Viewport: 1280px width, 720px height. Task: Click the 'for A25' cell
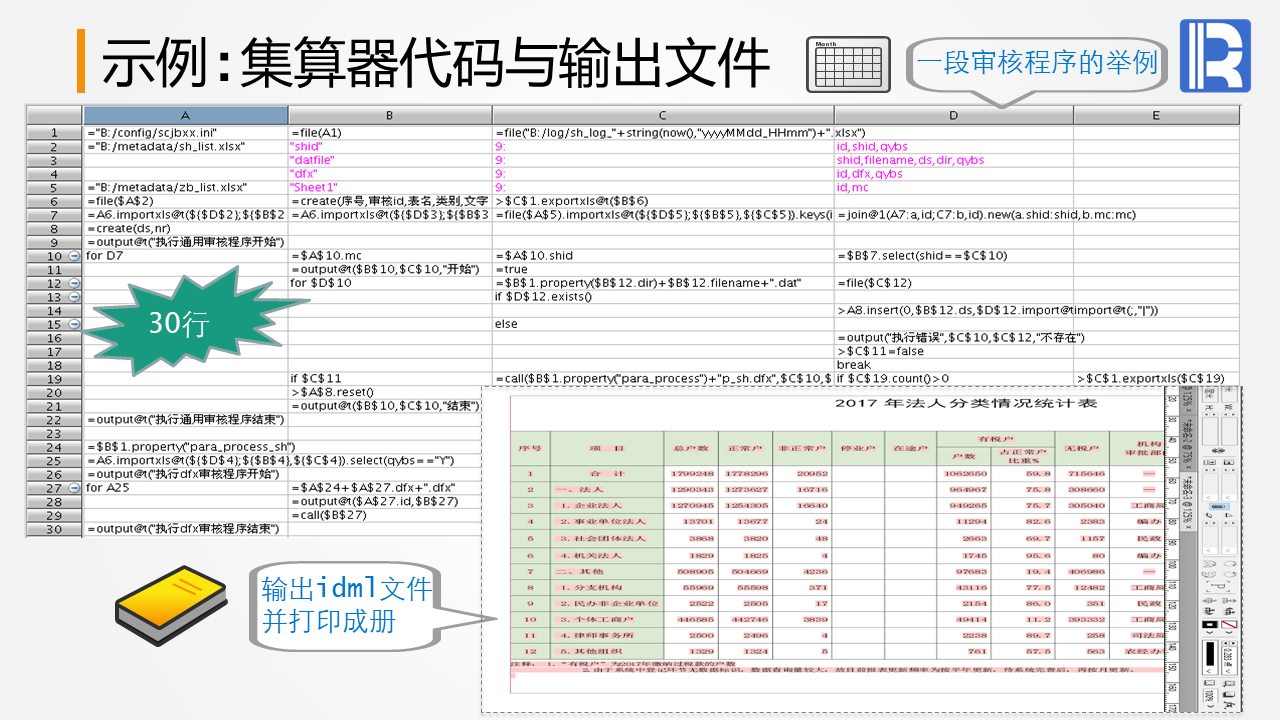[x=185, y=488]
